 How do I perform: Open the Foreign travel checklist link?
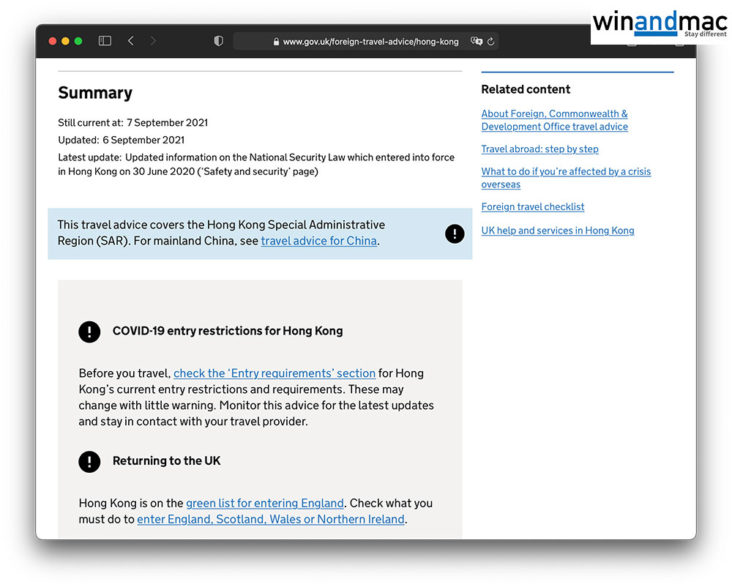pos(532,207)
